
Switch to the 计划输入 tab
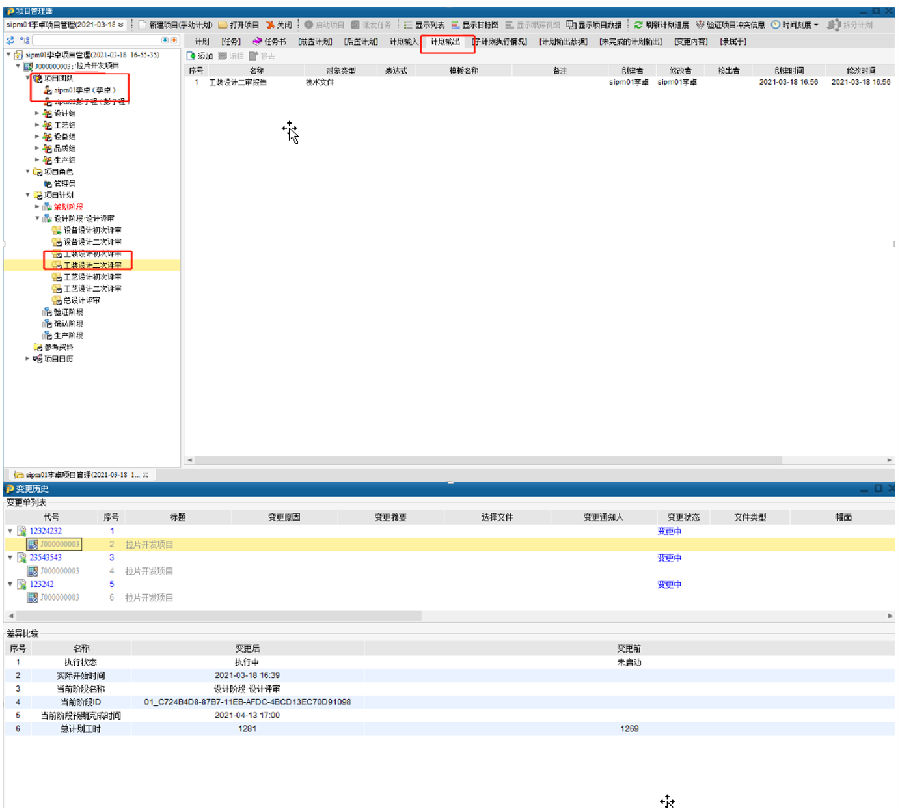403,42
